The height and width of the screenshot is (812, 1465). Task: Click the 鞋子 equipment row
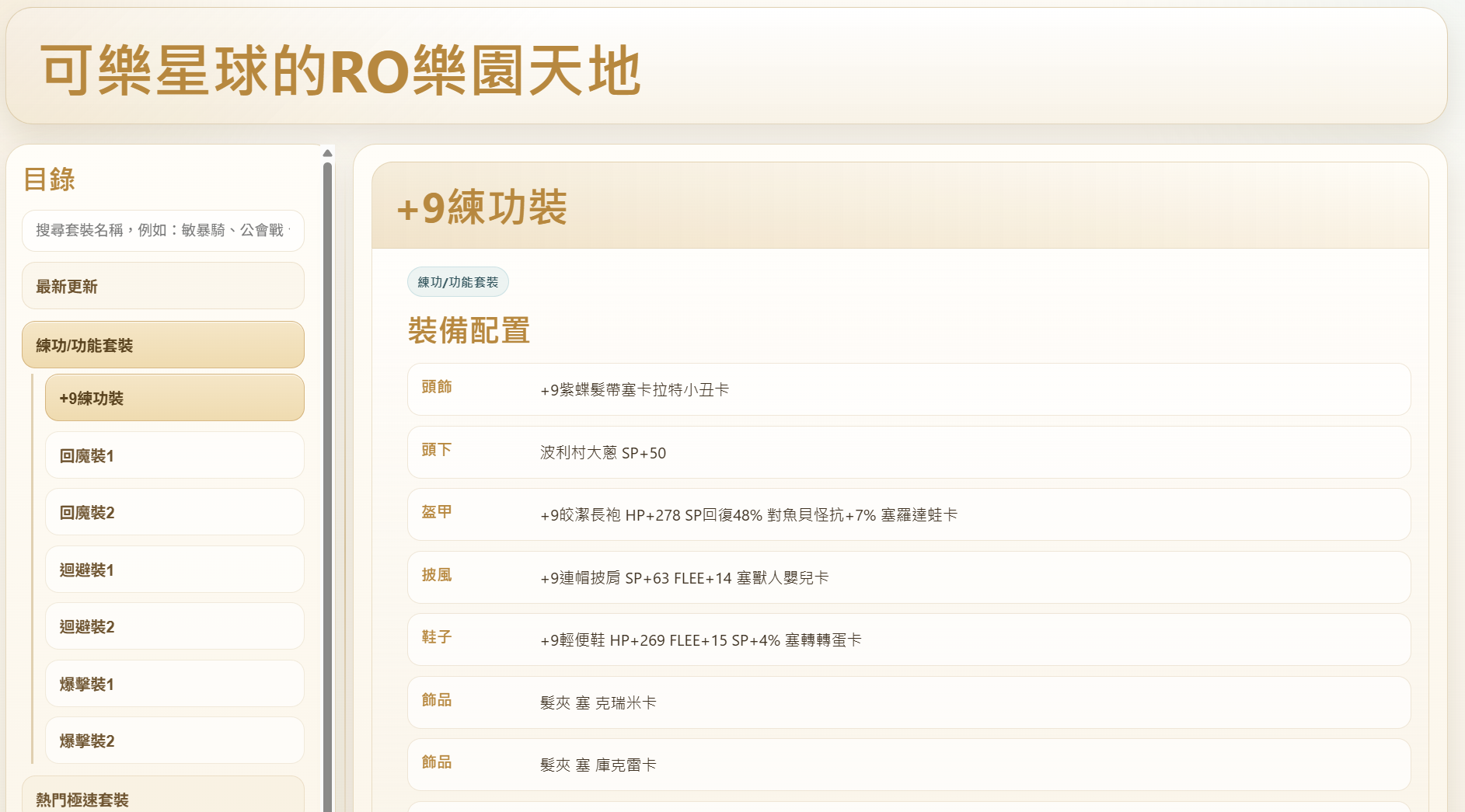[908, 639]
